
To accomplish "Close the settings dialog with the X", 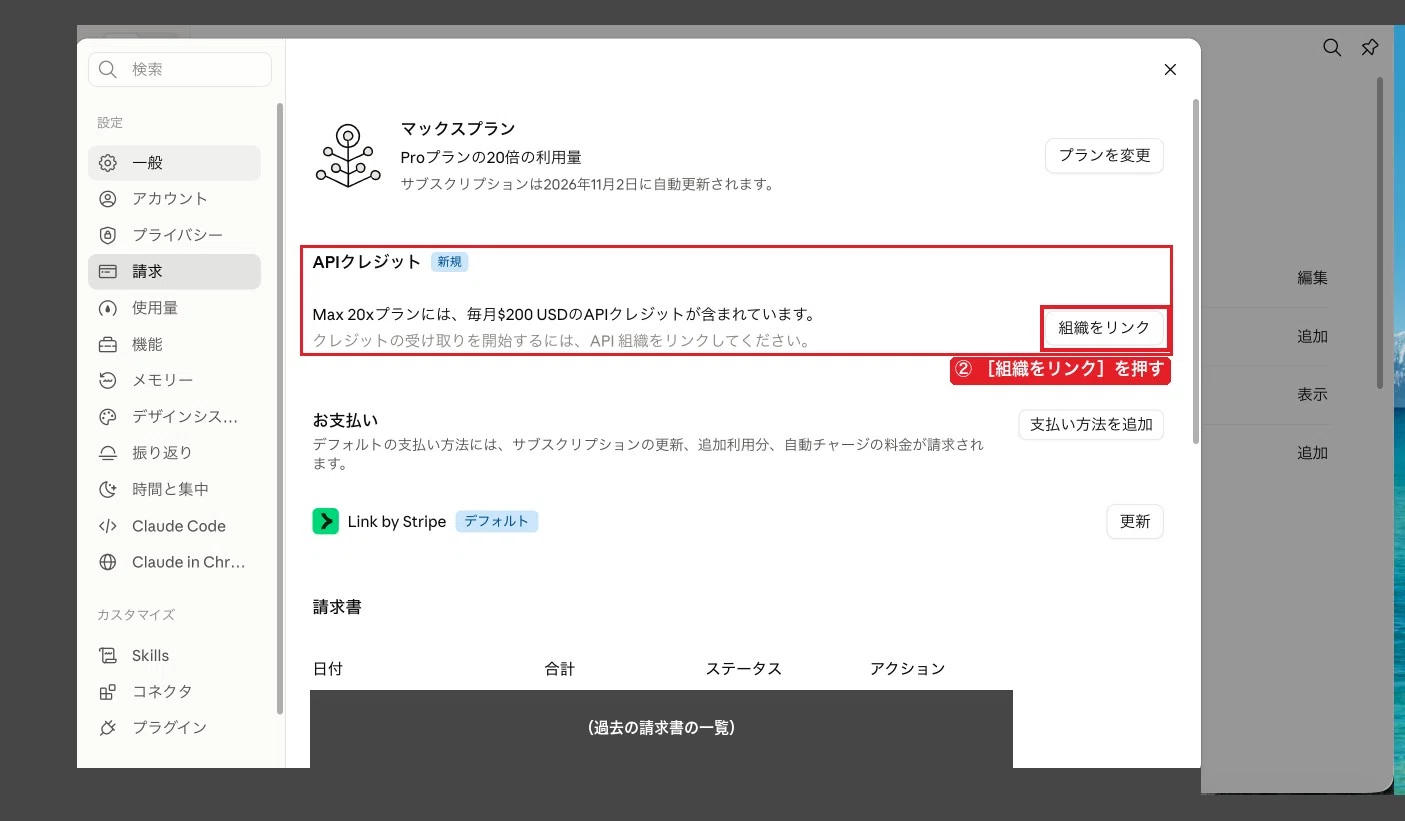I will click(1170, 70).
